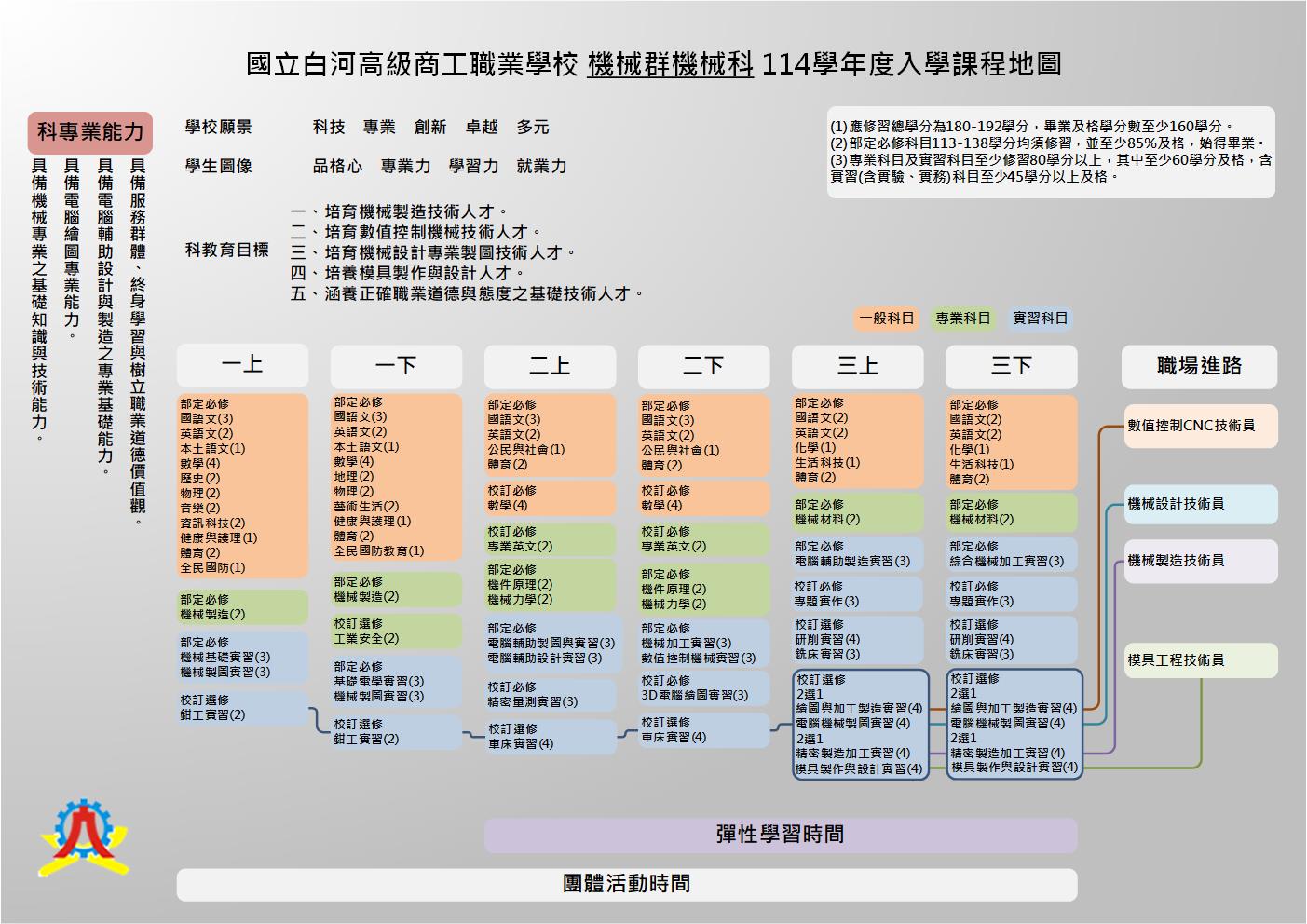Viewport: 1307px width, 924px height.
Task: Select the 二下 semester header
Action: click(703, 366)
